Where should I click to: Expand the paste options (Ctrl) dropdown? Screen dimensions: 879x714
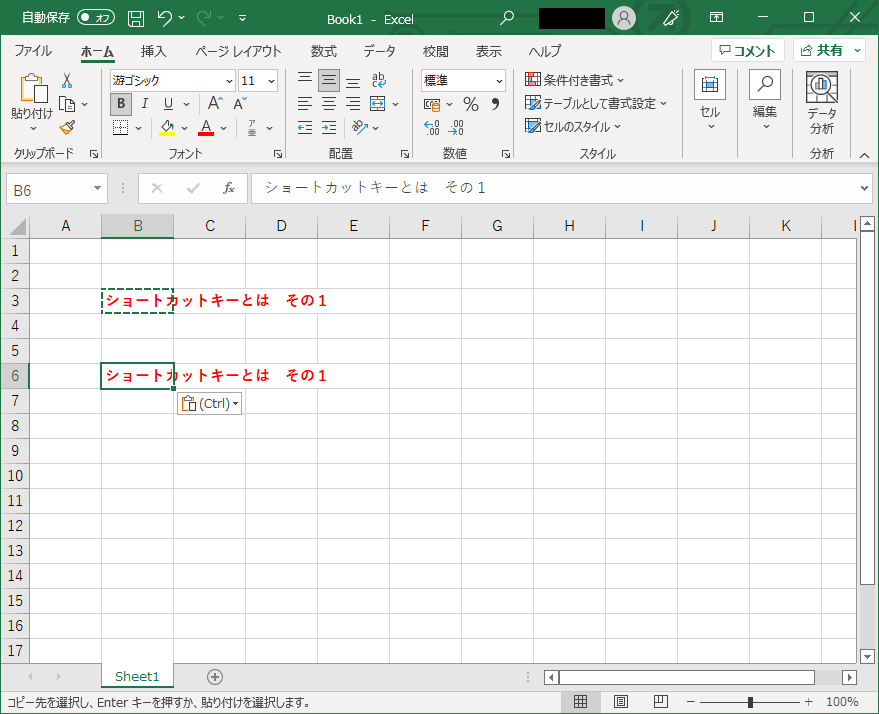(x=209, y=404)
